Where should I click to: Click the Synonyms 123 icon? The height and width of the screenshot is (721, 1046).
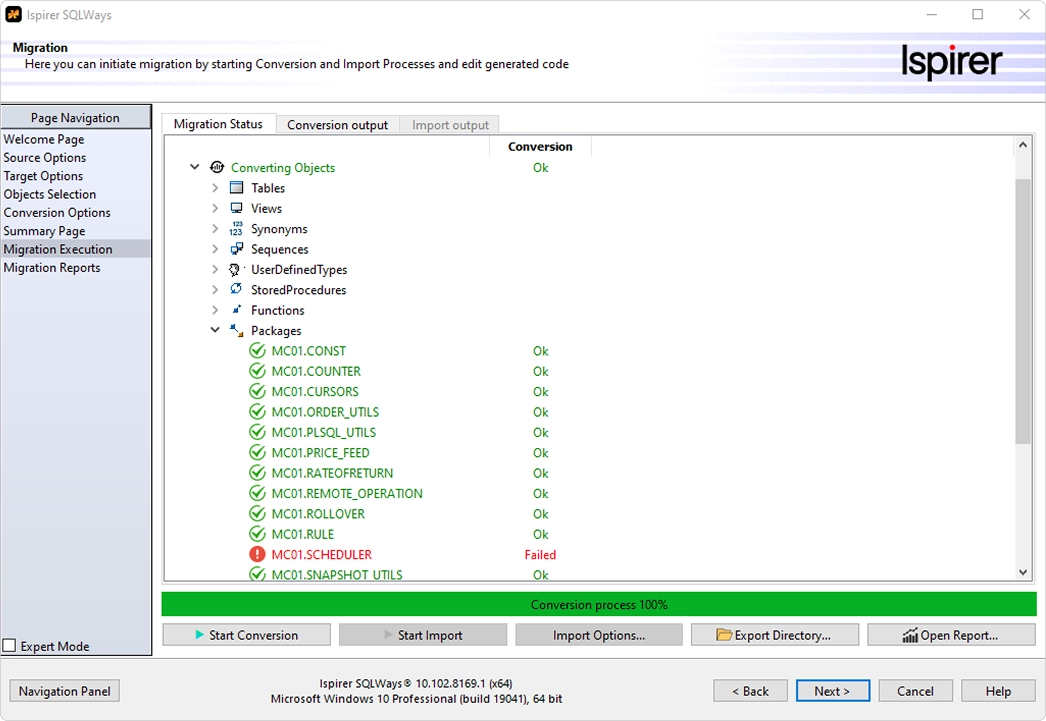pyautogui.click(x=236, y=229)
